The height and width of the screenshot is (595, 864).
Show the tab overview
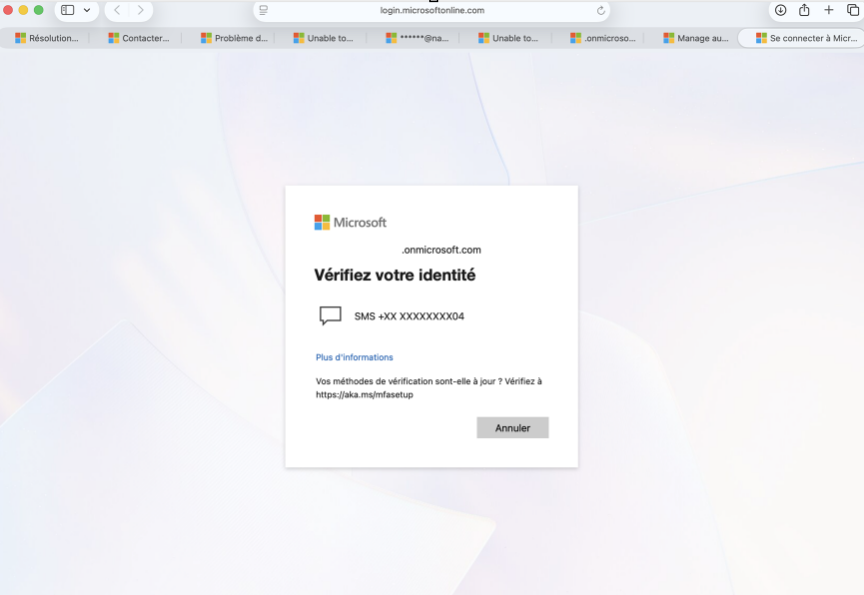(x=852, y=11)
